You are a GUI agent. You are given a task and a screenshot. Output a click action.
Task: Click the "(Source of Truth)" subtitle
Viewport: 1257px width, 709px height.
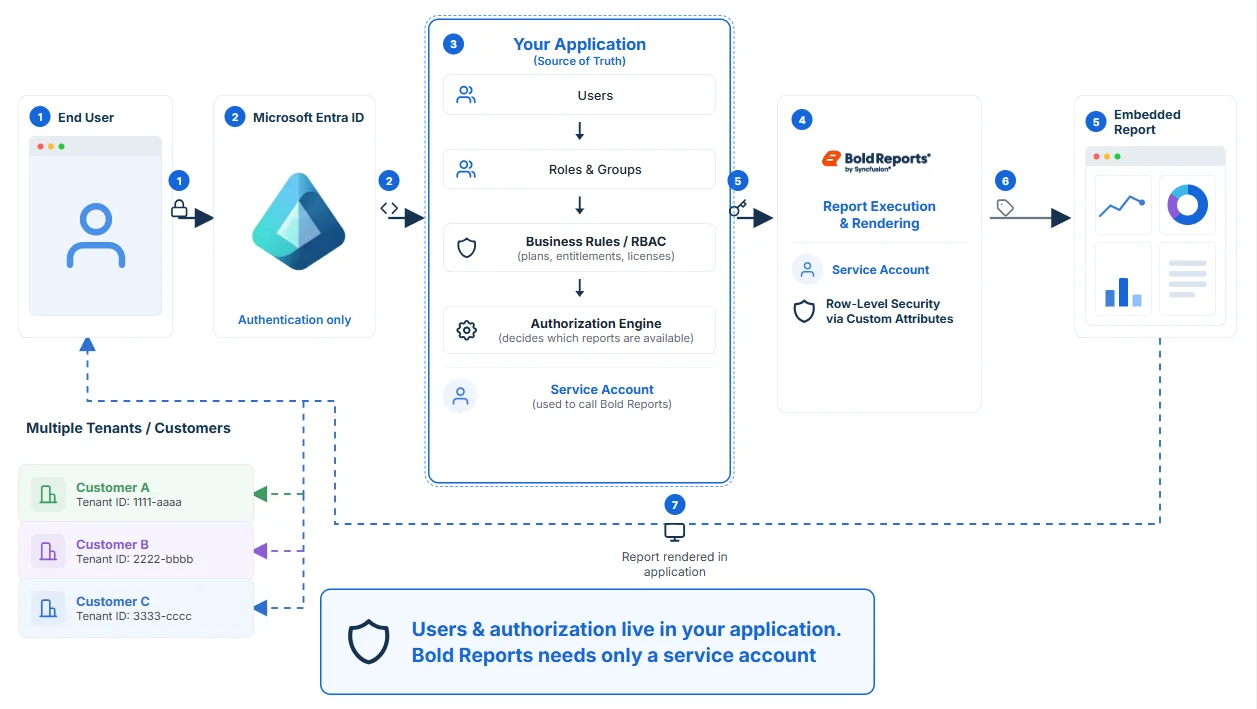pos(579,61)
